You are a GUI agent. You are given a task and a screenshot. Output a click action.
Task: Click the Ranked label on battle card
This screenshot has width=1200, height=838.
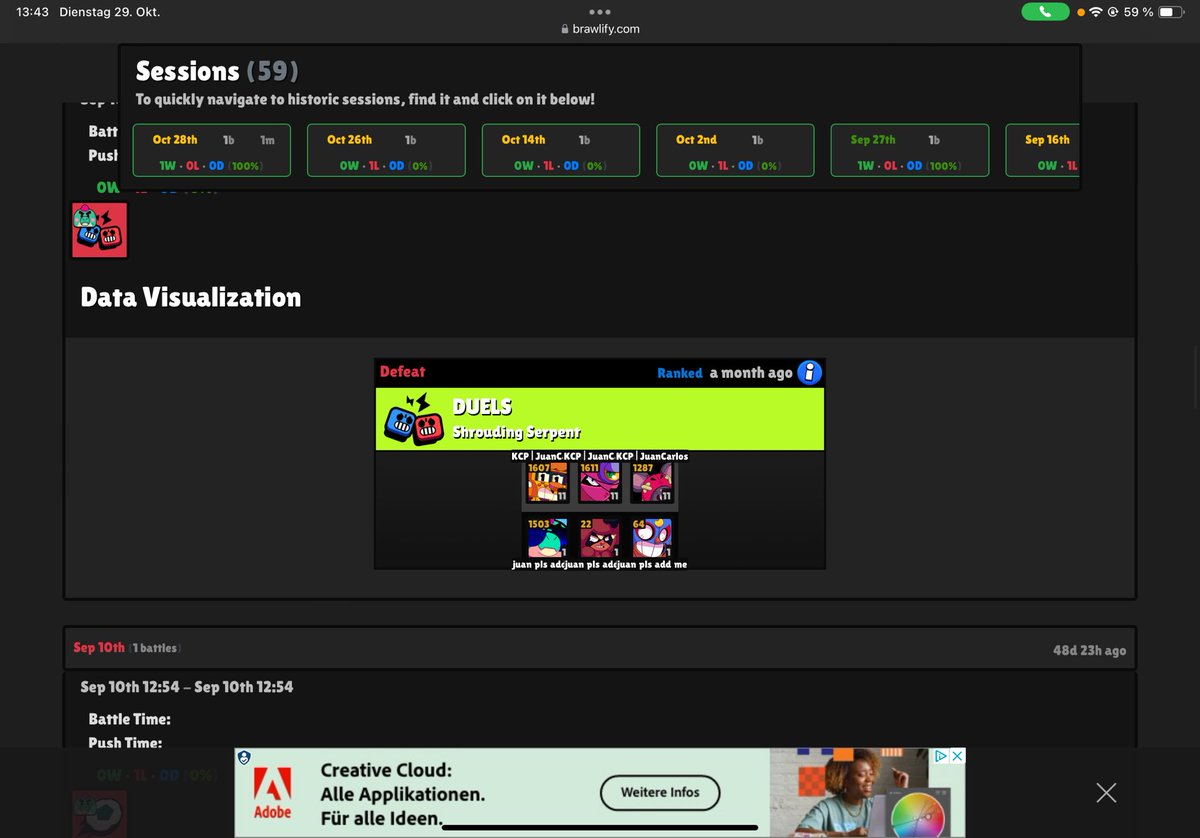(680, 373)
